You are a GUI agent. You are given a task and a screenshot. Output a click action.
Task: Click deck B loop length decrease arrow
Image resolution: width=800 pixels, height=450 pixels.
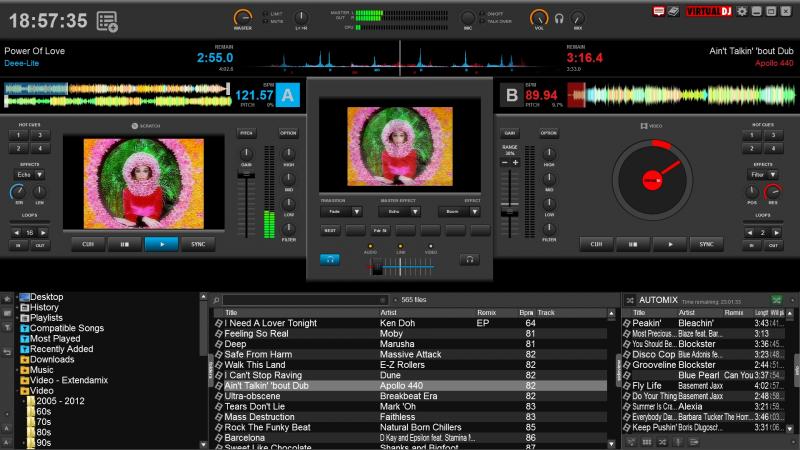tap(749, 233)
